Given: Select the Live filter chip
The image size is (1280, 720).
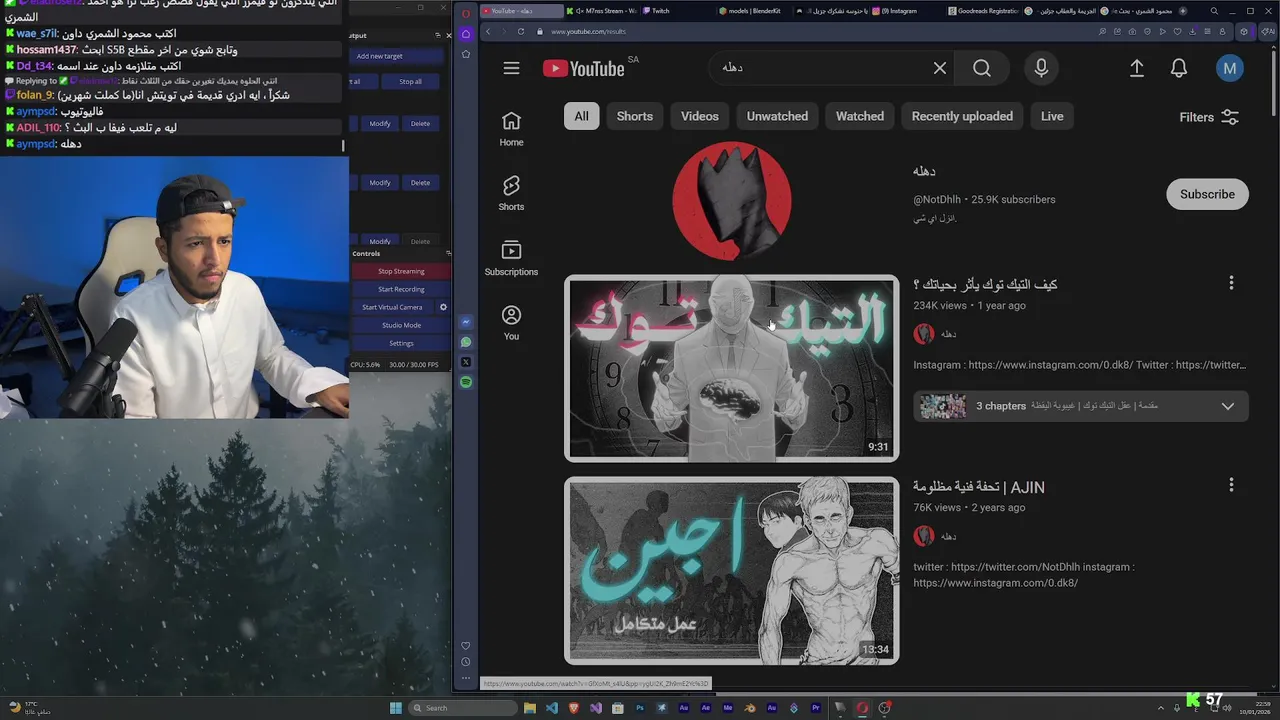Looking at the screenshot, I should [1052, 116].
